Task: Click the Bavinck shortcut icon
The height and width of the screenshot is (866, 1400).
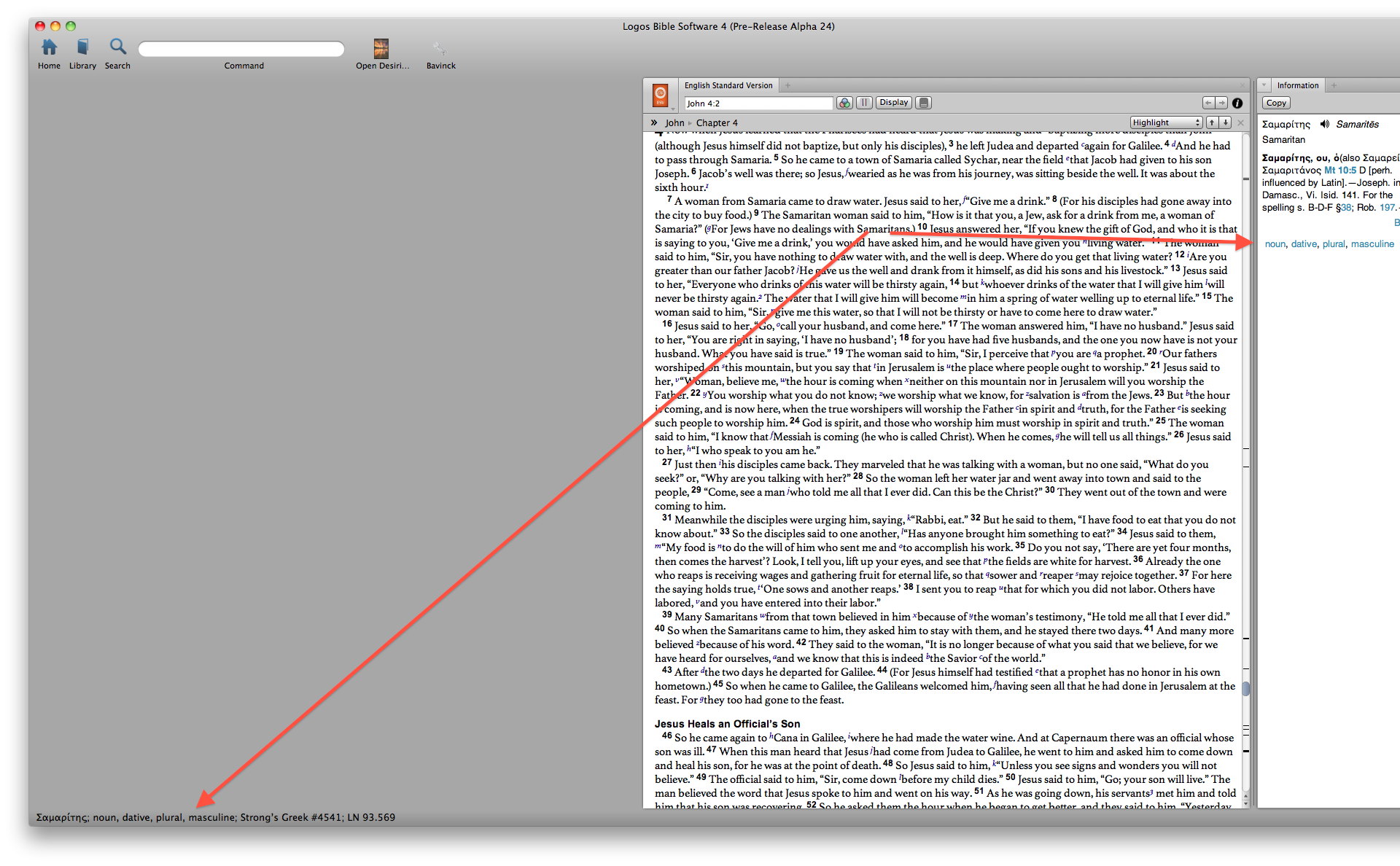Action: tap(440, 49)
